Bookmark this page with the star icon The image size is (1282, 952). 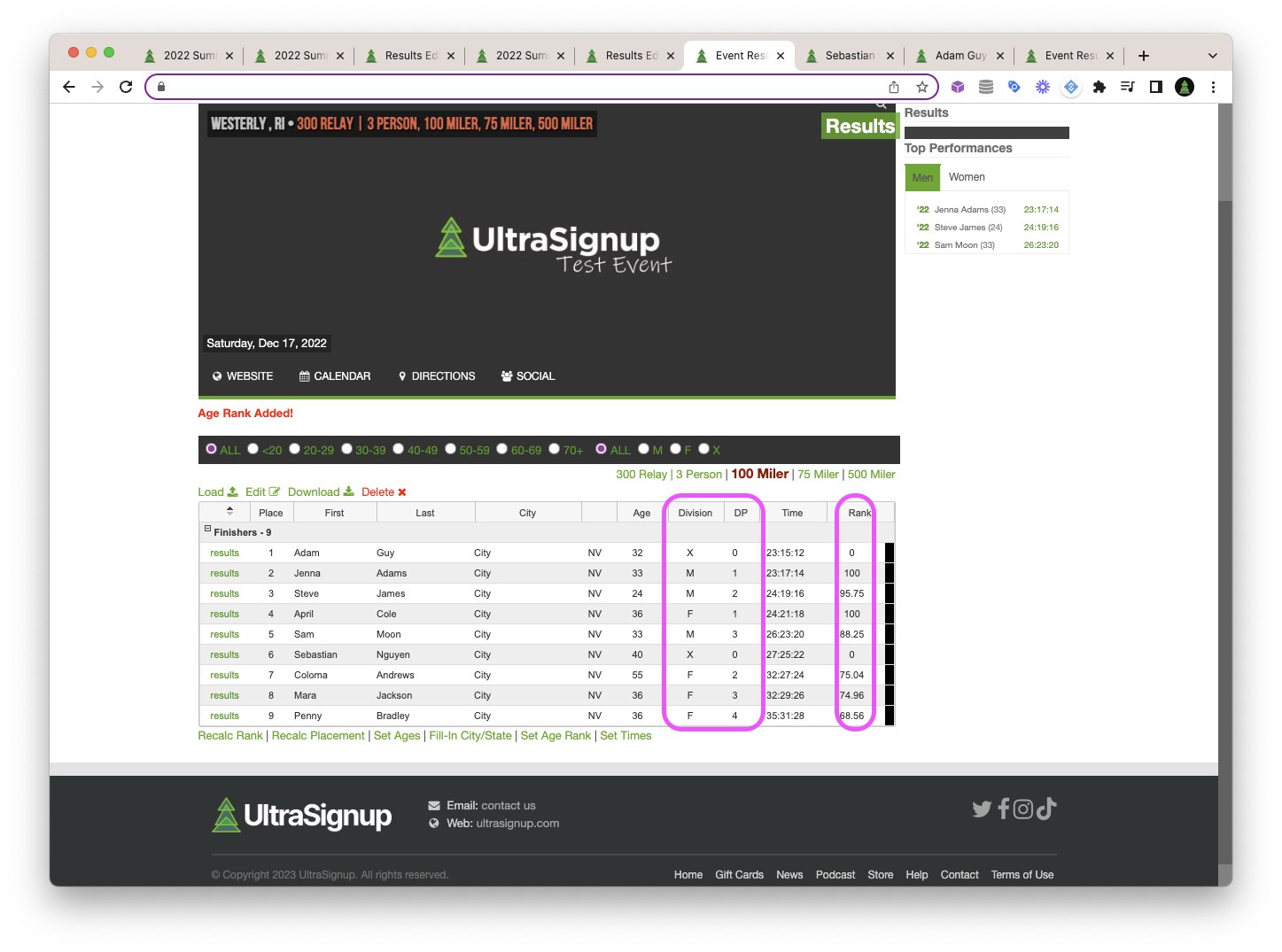point(922,87)
